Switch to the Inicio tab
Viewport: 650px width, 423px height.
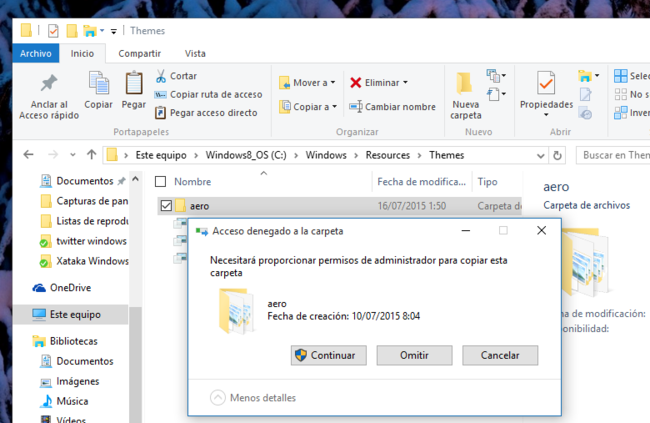(82, 53)
